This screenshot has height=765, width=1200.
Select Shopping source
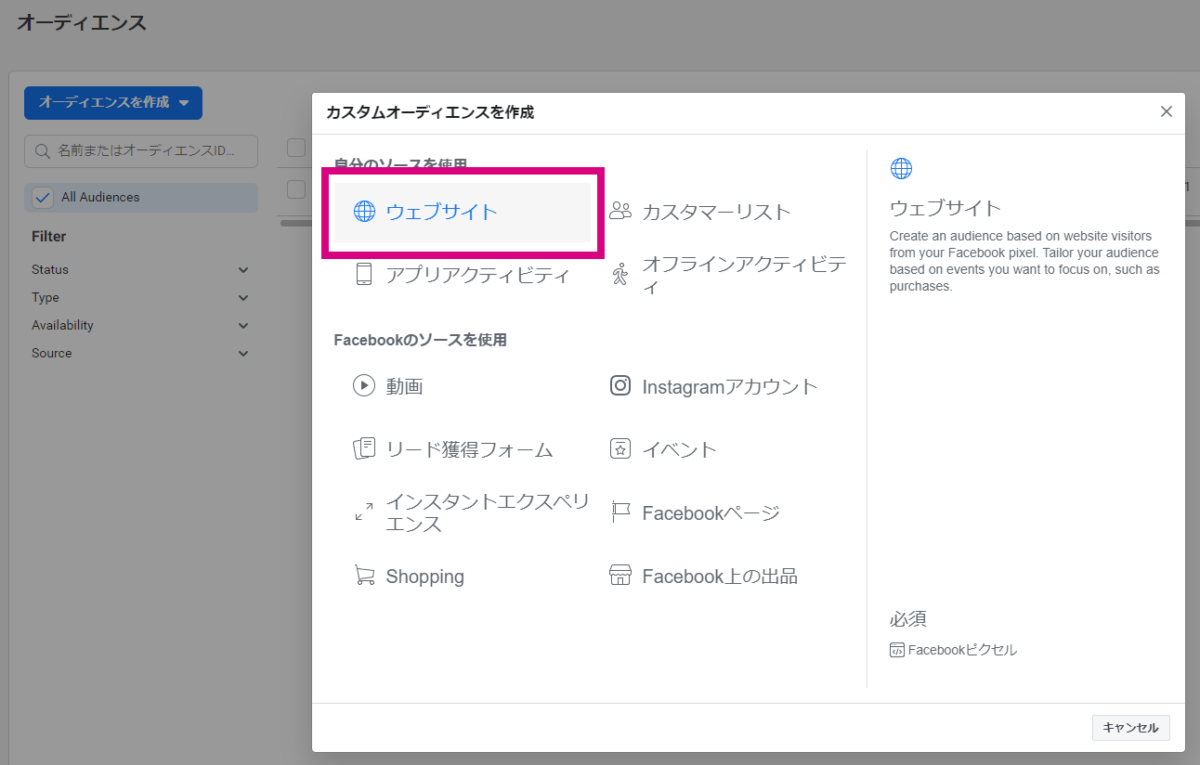(x=409, y=576)
